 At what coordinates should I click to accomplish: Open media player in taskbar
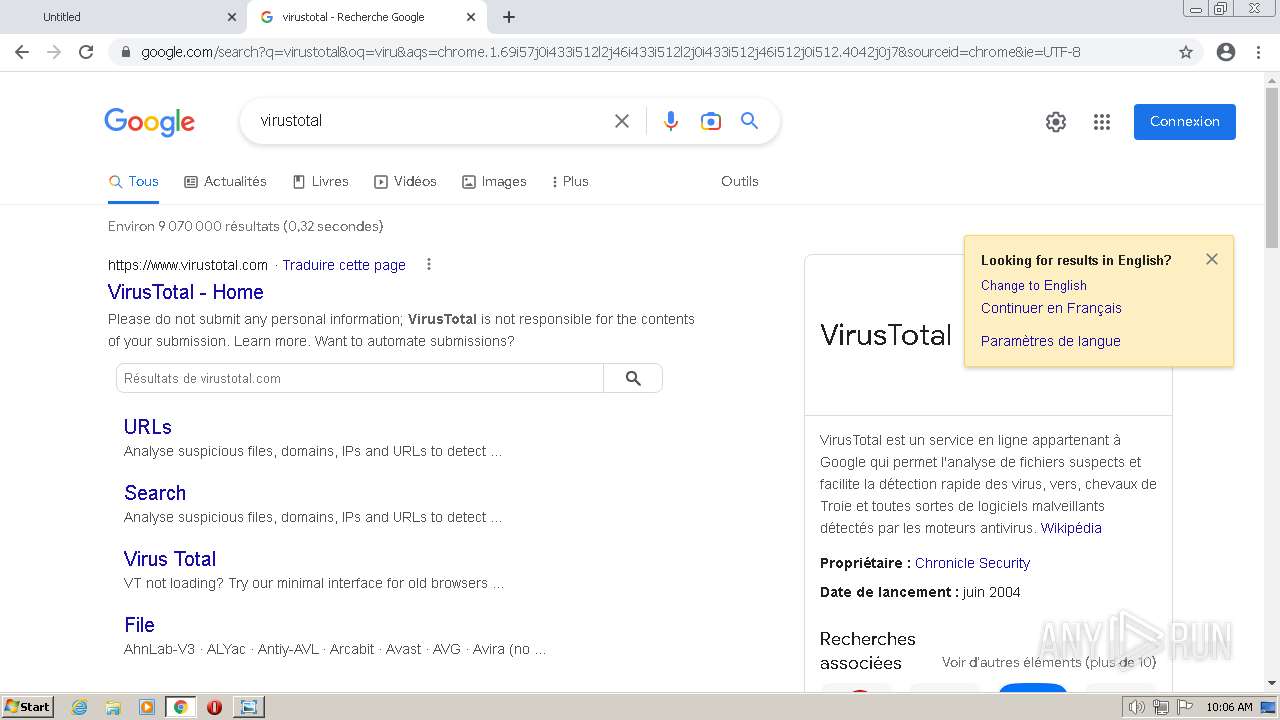147,707
